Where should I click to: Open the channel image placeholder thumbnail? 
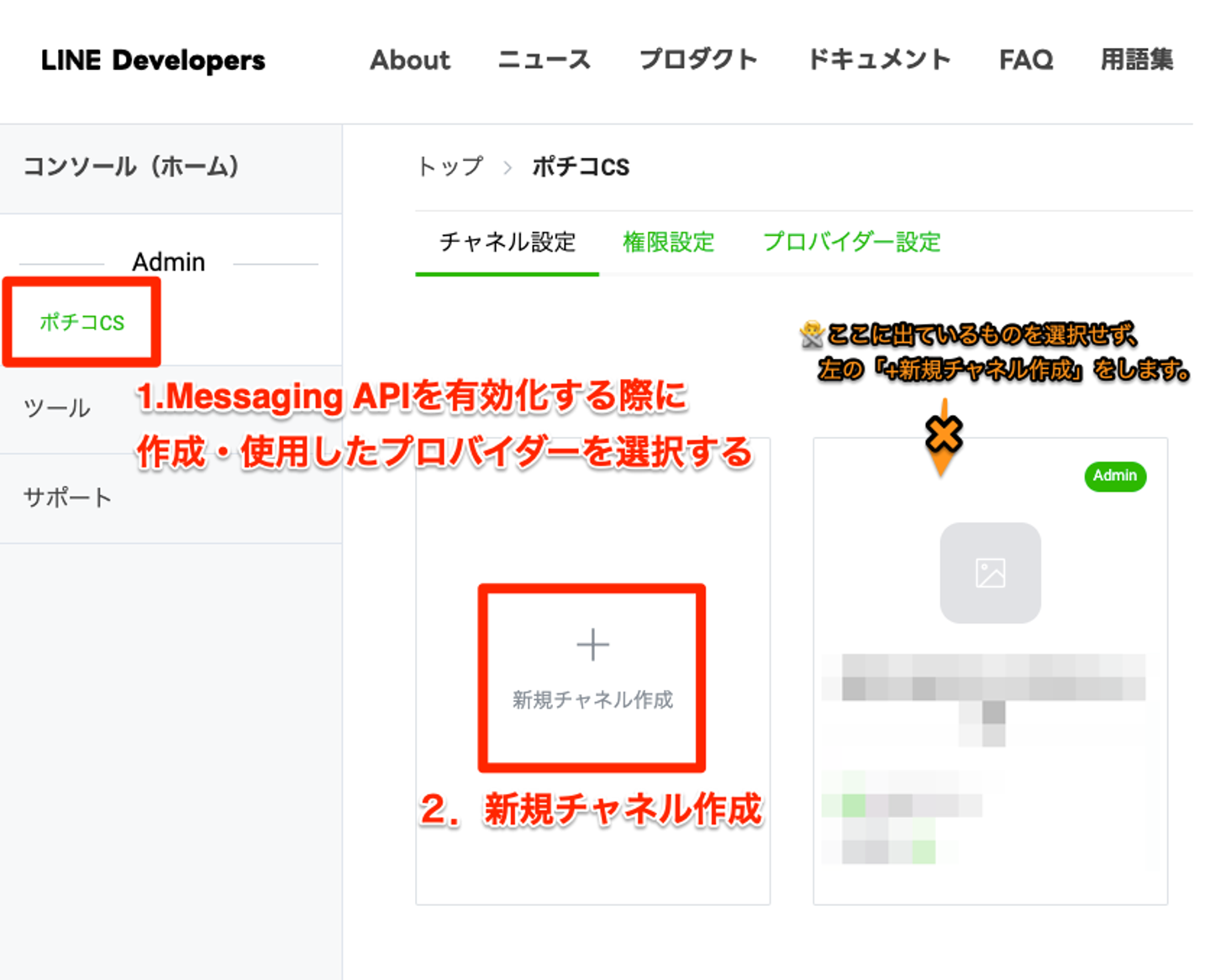[x=990, y=573]
